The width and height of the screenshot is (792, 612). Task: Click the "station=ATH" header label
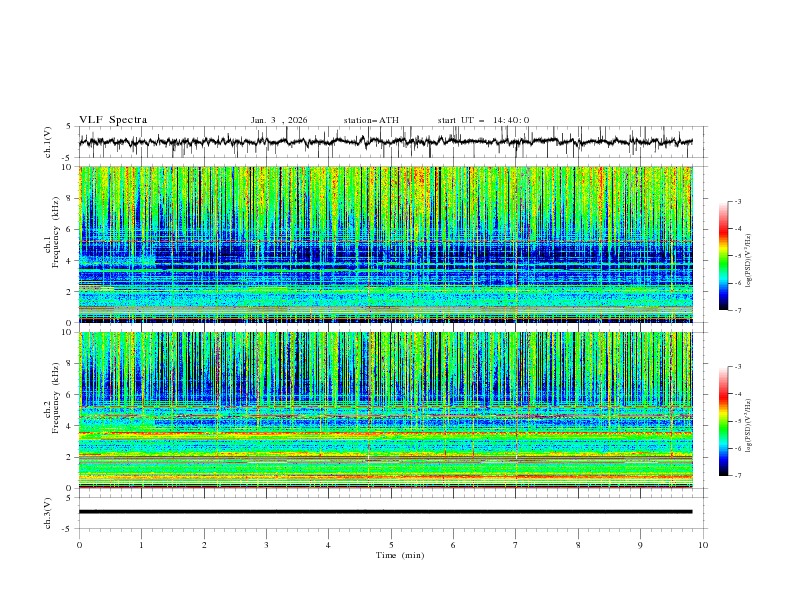371,120
